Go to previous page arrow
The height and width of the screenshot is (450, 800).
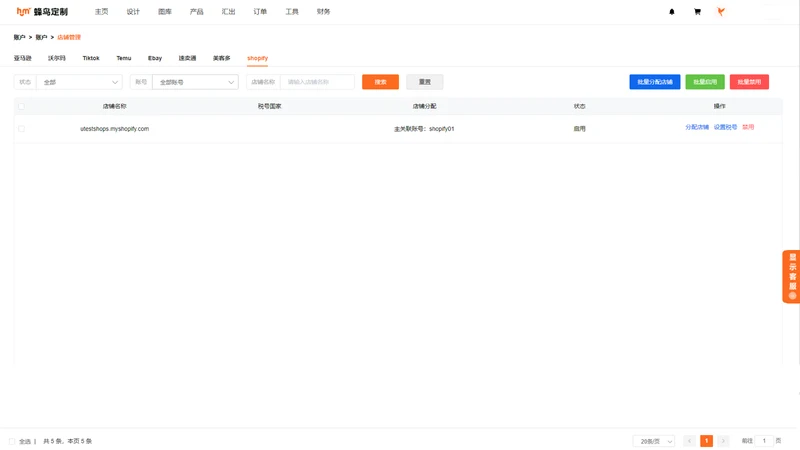tap(689, 441)
